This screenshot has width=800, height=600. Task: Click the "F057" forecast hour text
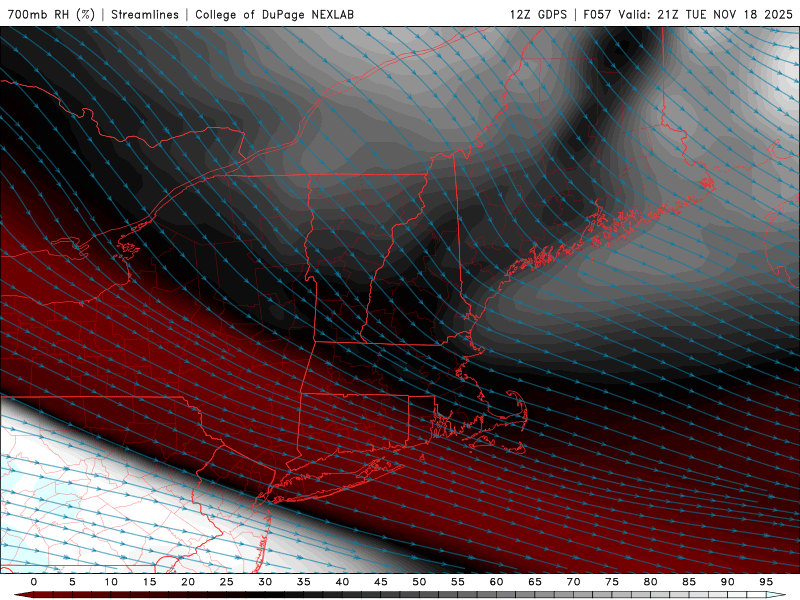598,14
